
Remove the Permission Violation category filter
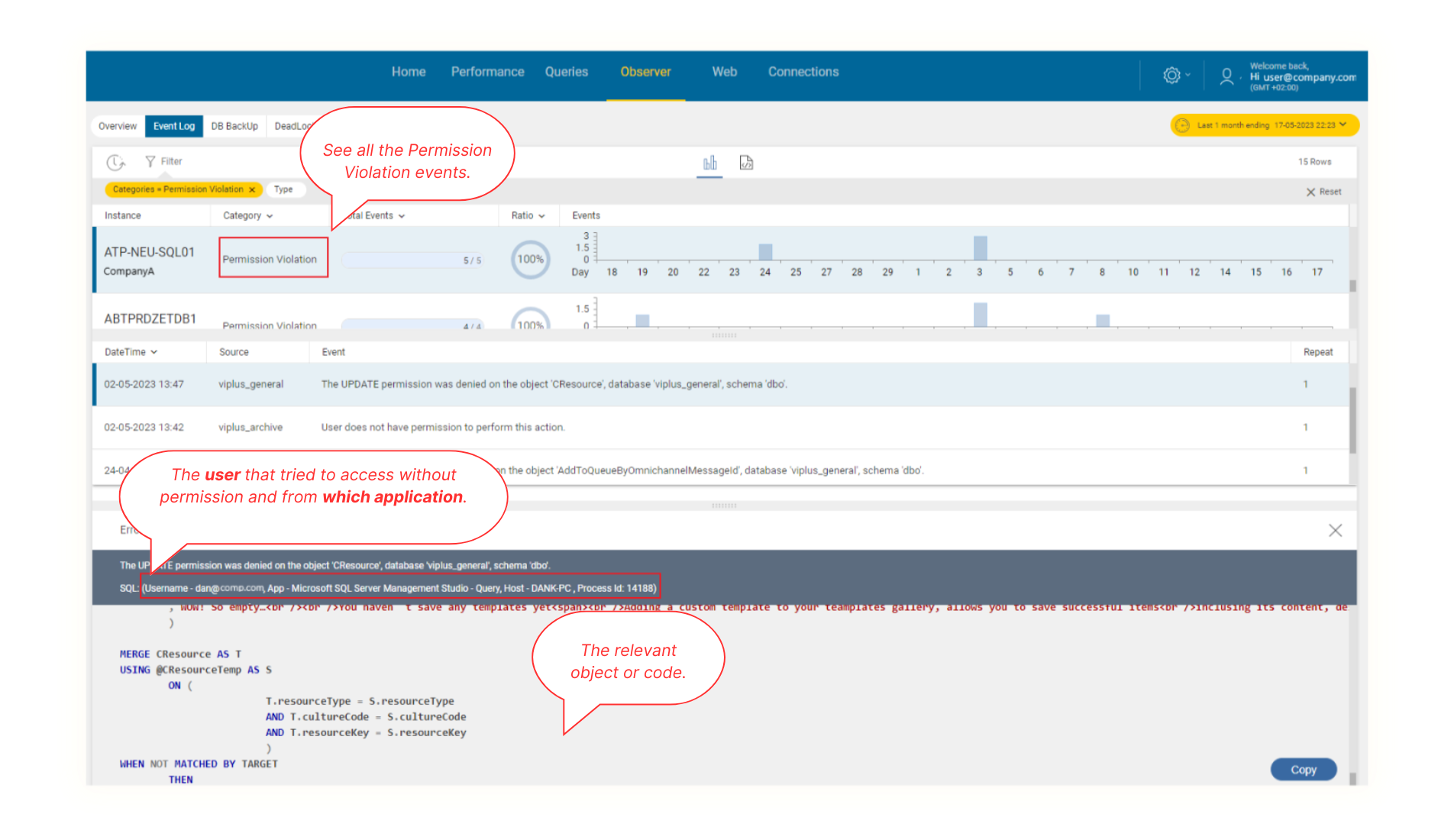252,189
